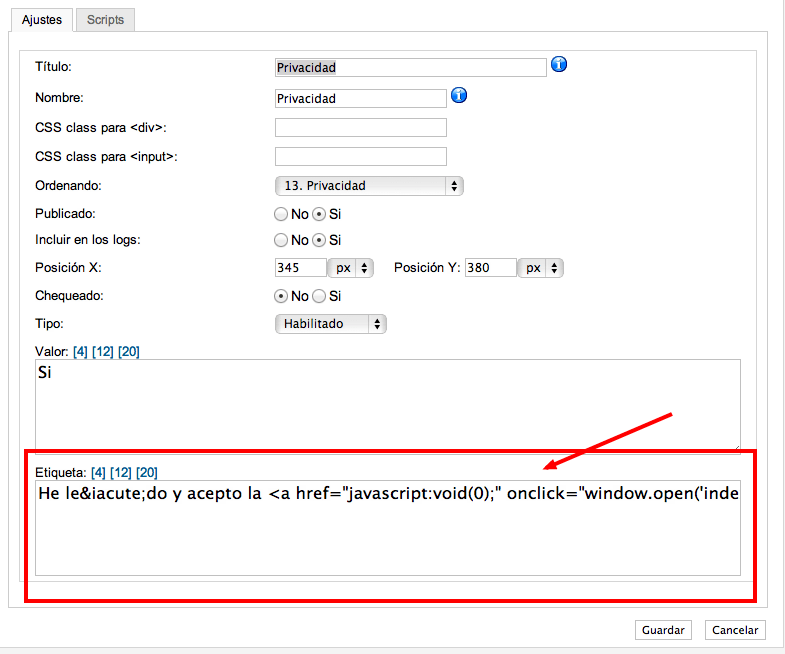This screenshot has height=654, width=785.
Task: Open the Ordenando dropdown showing 13. Privacidad
Action: 369,186
